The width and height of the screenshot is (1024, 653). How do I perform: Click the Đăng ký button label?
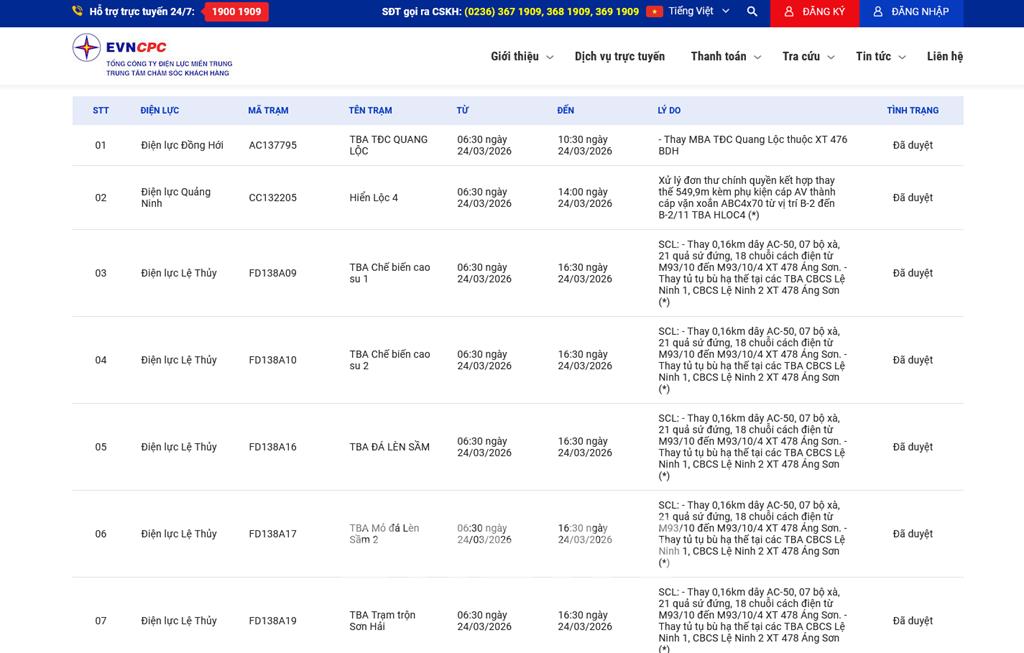[x=823, y=12]
